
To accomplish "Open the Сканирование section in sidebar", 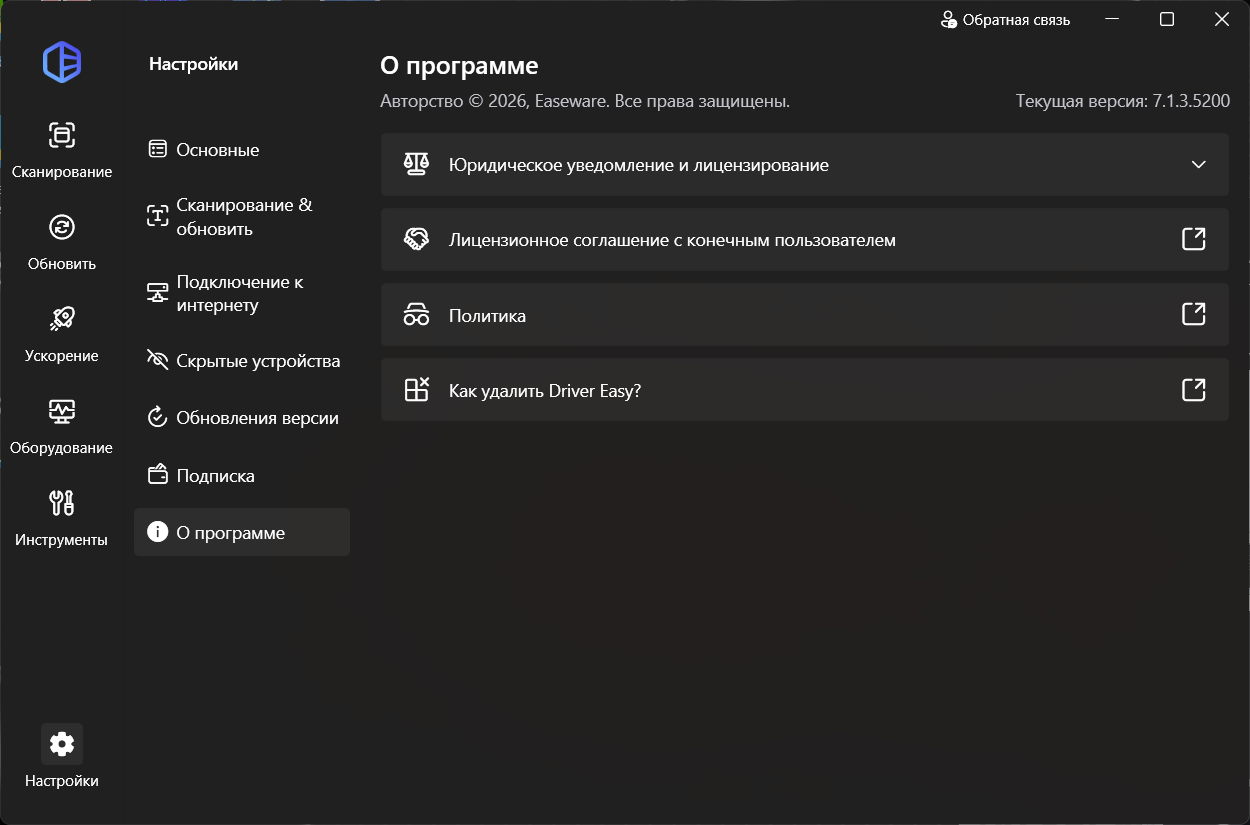I will pos(62,150).
